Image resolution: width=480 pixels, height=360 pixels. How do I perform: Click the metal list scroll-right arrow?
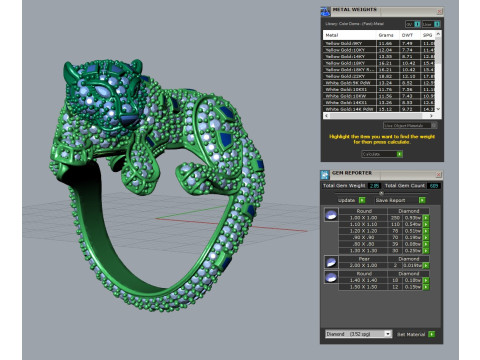point(431,116)
